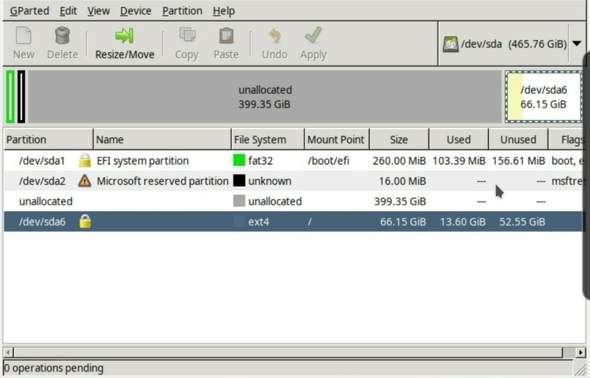Click the warning triangle on the /dev/sda2 row
The width and height of the screenshot is (590, 378).
click(x=85, y=181)
